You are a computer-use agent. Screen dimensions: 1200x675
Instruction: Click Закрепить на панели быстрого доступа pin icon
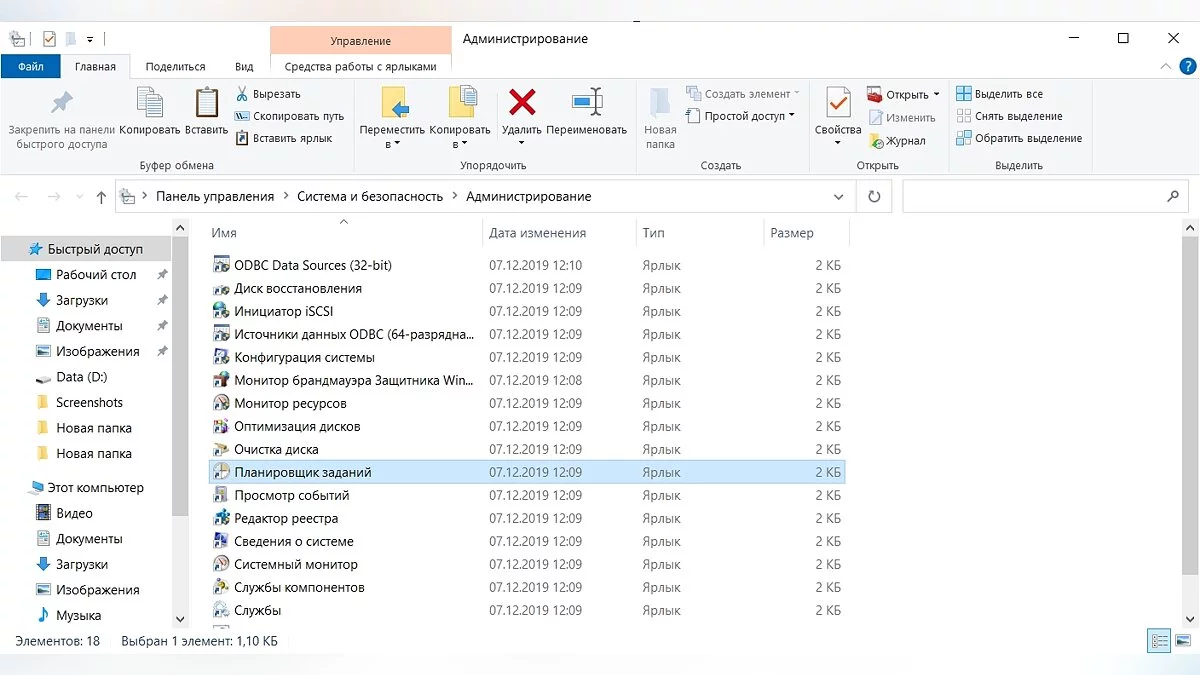point(62,103)
